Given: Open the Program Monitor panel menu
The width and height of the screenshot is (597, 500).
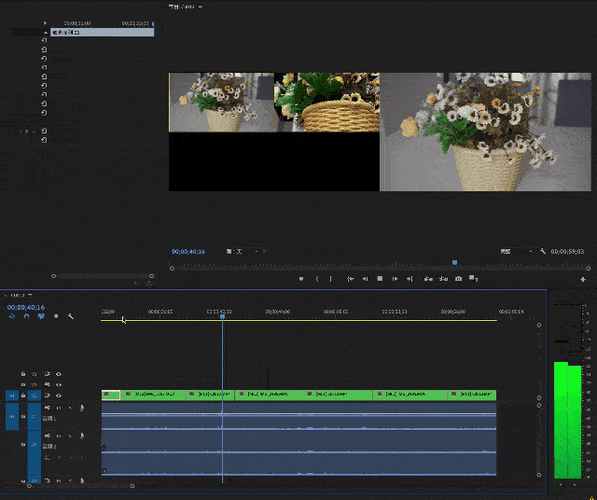Looking at the screenshot, I should 200,6.
